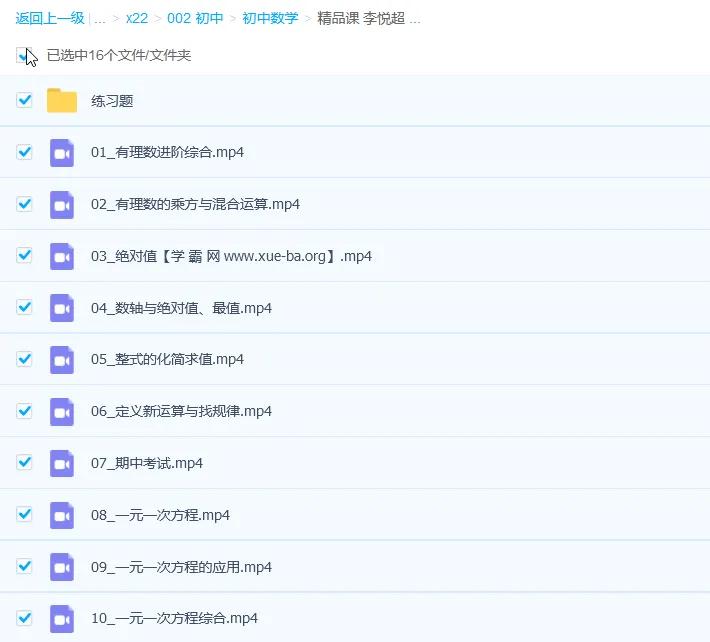Viewport: 710px width, 642px height.
Task: Open the 练习题 folder name
Action: click(x=112, y=100)
